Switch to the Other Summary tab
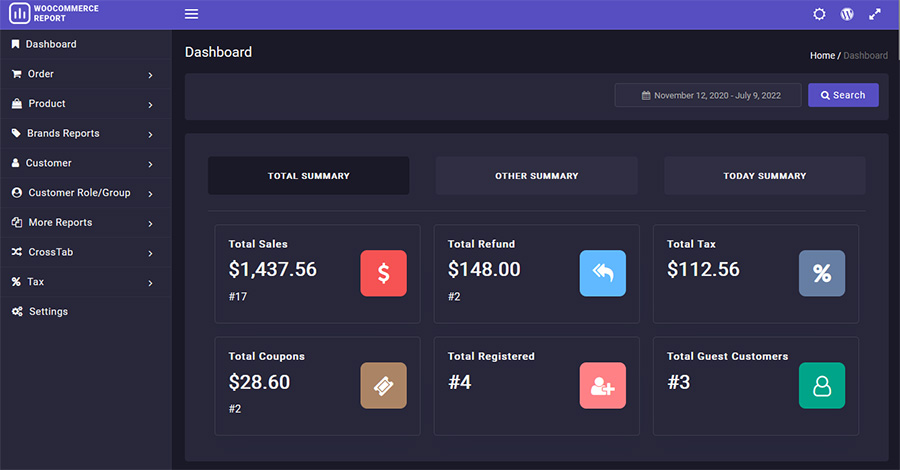Image resolution: width=900 pixels, height=470 pixels. (x=537, y=176)
